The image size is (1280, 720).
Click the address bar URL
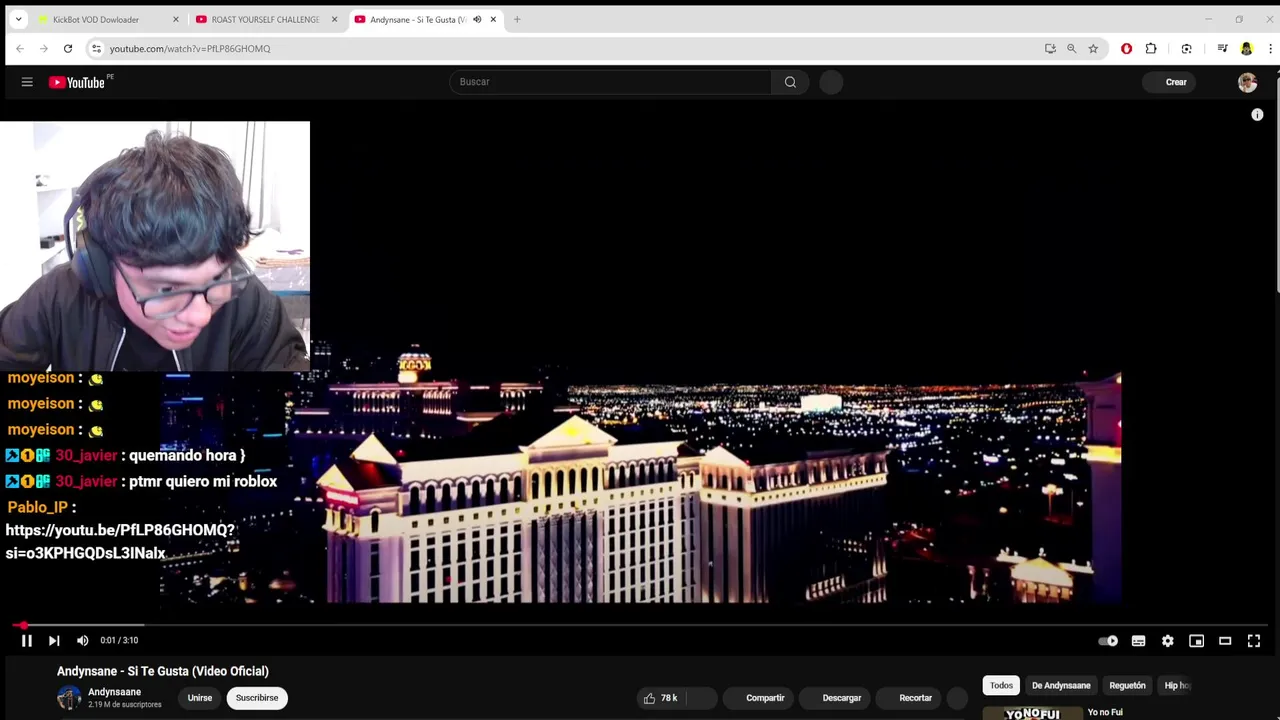pyautogui.click(x=190, y=48)
